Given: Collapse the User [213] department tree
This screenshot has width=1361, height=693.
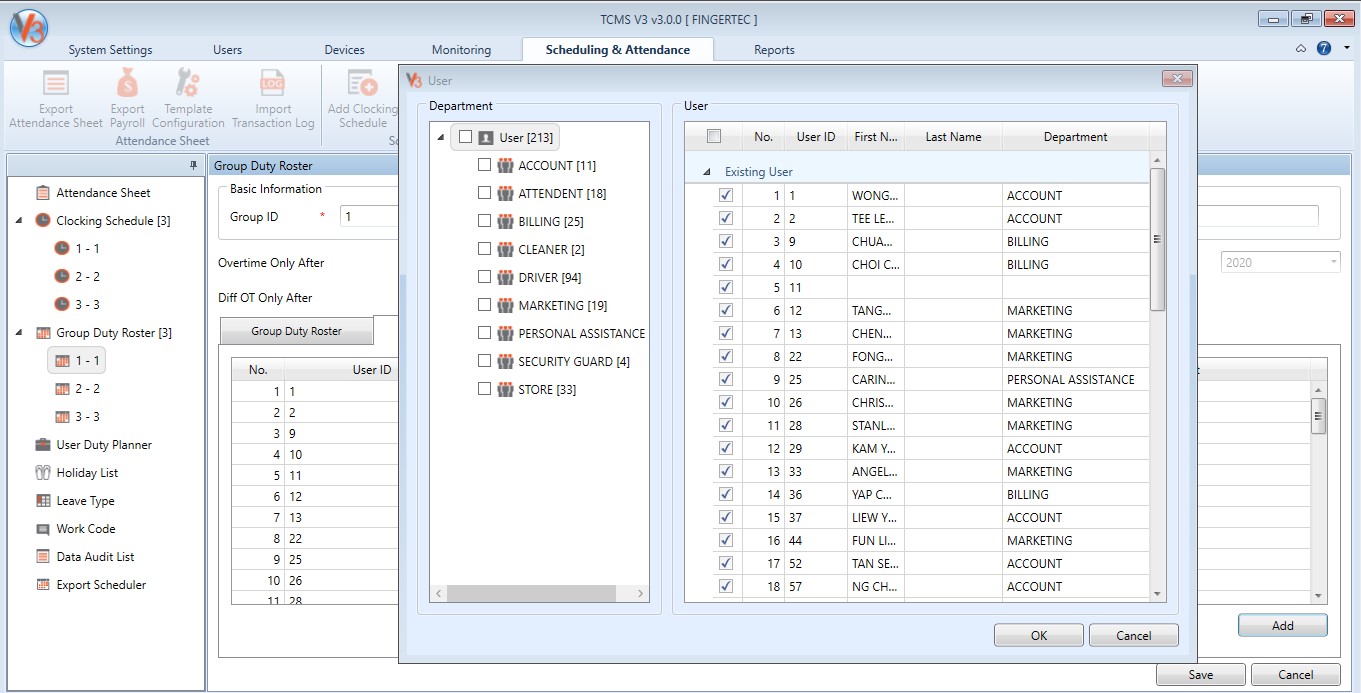Looking at the screenshot, I should (441, 138).
